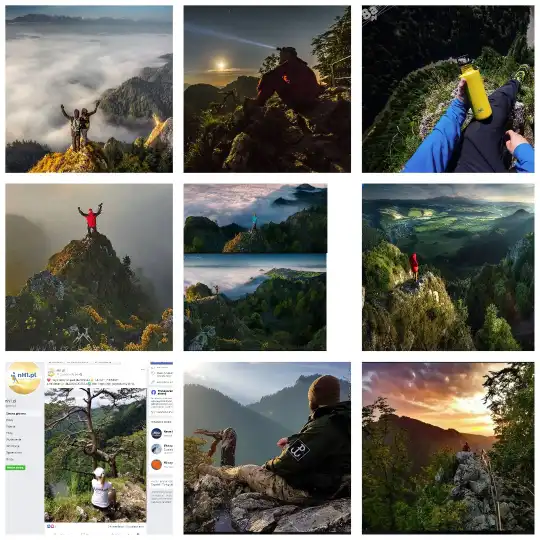This screenshot has height=540, width=540.
Task: Open red hooded hiker above green valley photo
Action: tap(448, 267)
